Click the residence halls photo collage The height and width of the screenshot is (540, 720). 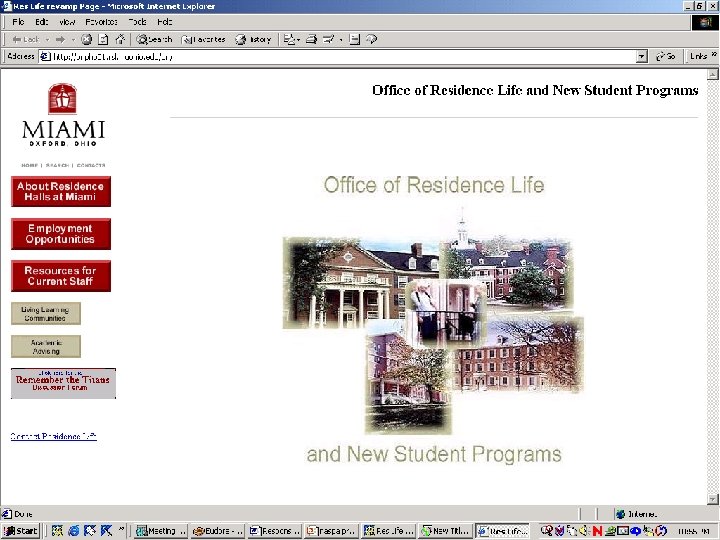[433, 321]
